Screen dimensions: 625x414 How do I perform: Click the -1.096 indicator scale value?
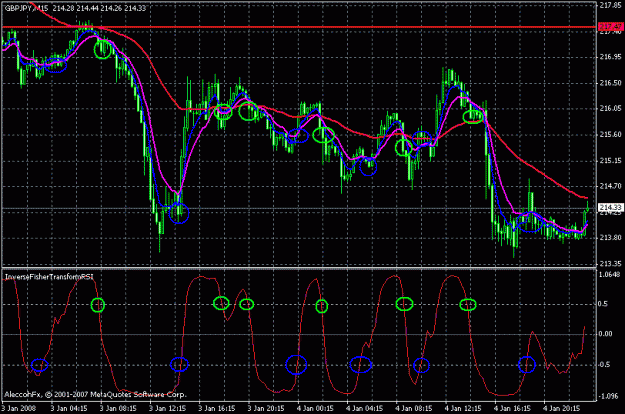click(x=609, y=396)
